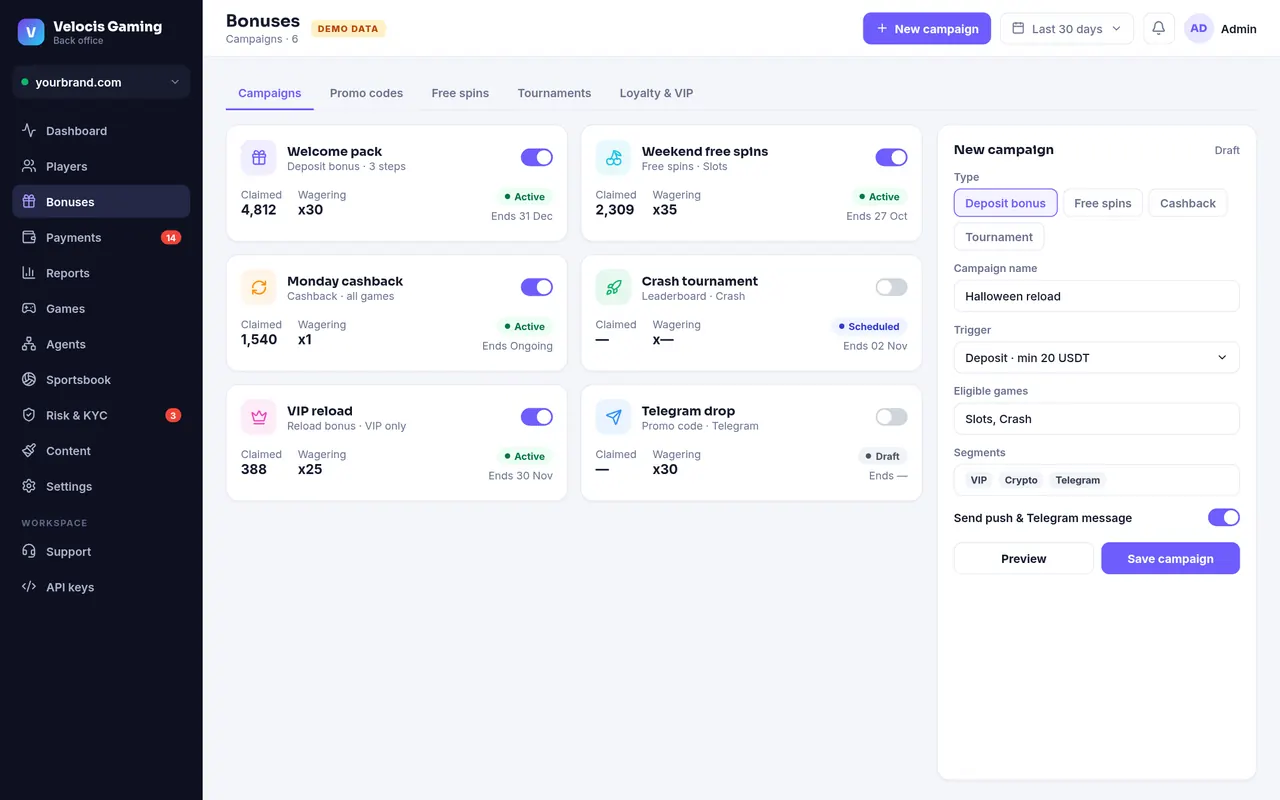Open the Settings gear icon
This screenshot has height=800, width=1280.
point(29,486)
